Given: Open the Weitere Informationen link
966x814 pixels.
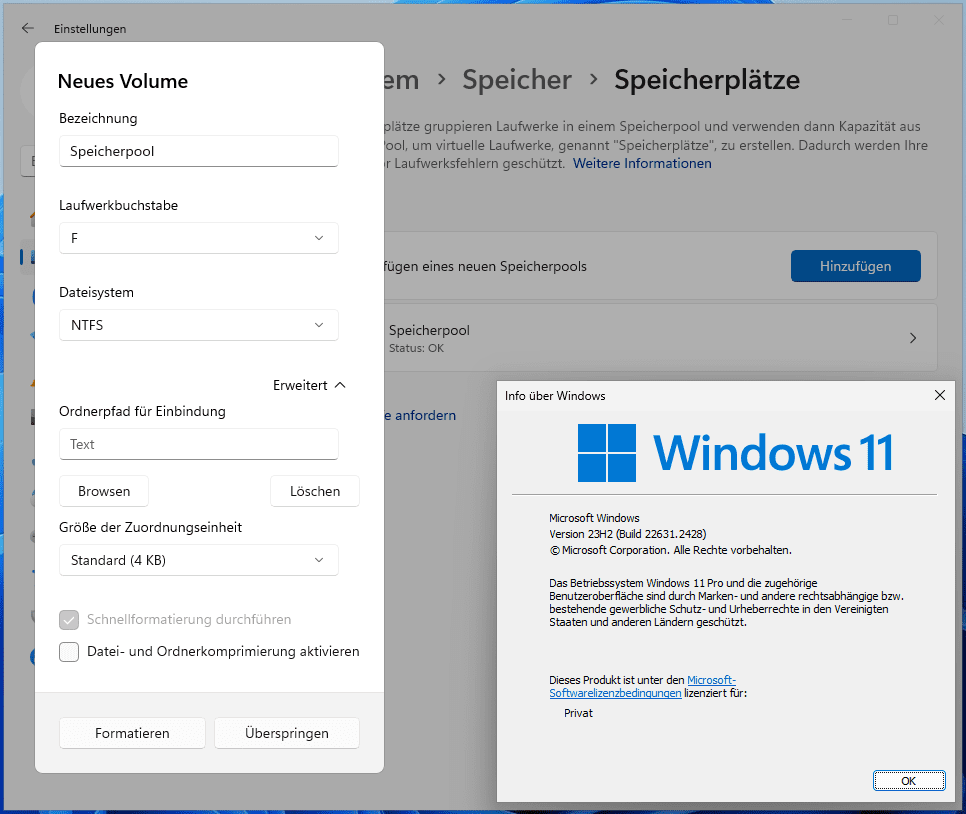Looking at the screenshot, I should 642,163.
